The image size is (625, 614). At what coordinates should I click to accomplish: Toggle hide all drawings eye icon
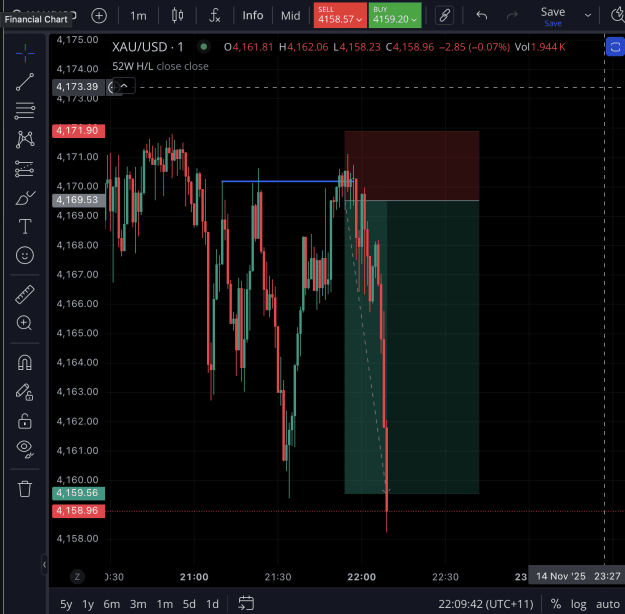25,449
